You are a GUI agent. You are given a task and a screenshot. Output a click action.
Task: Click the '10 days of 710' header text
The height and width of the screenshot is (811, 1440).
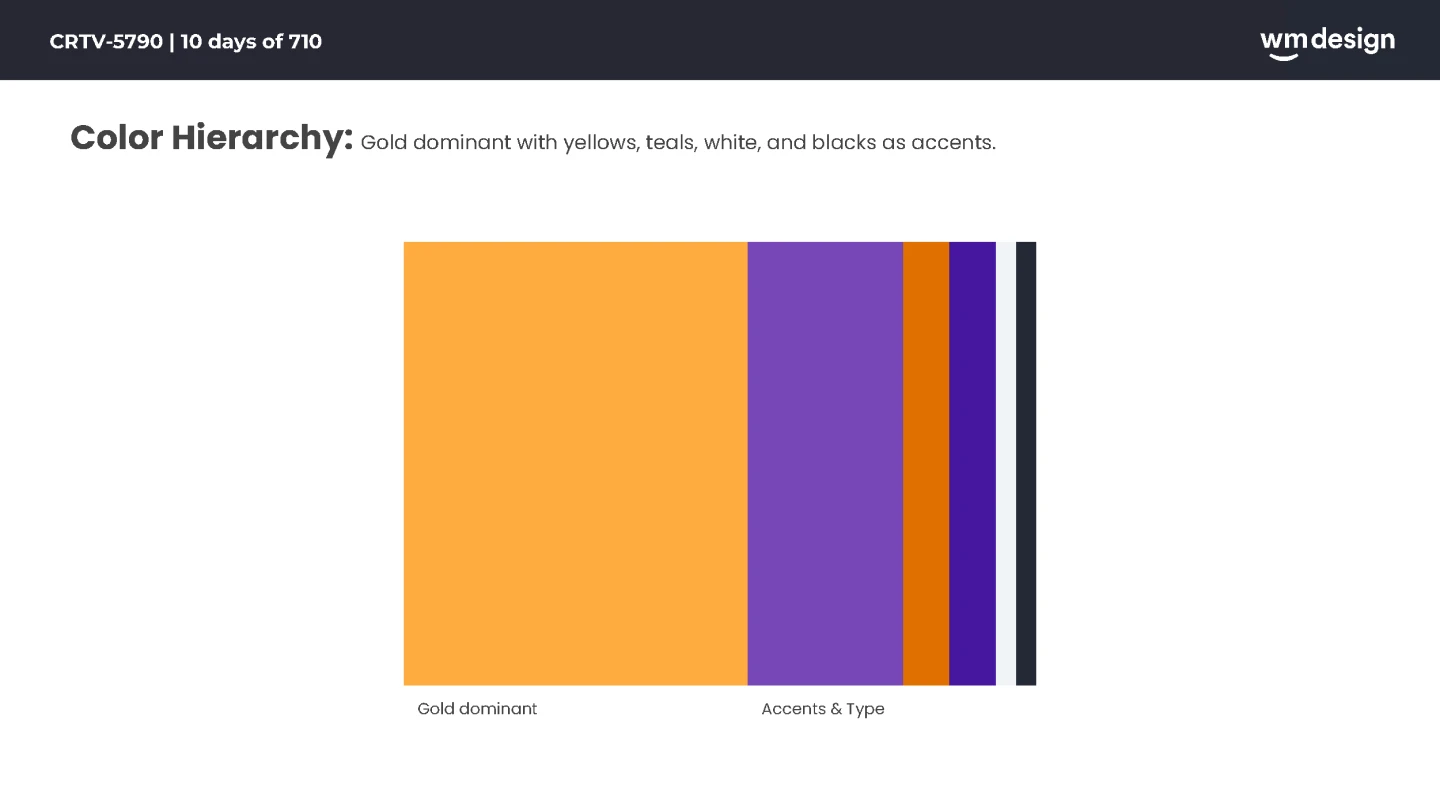(x=251, y=42)
